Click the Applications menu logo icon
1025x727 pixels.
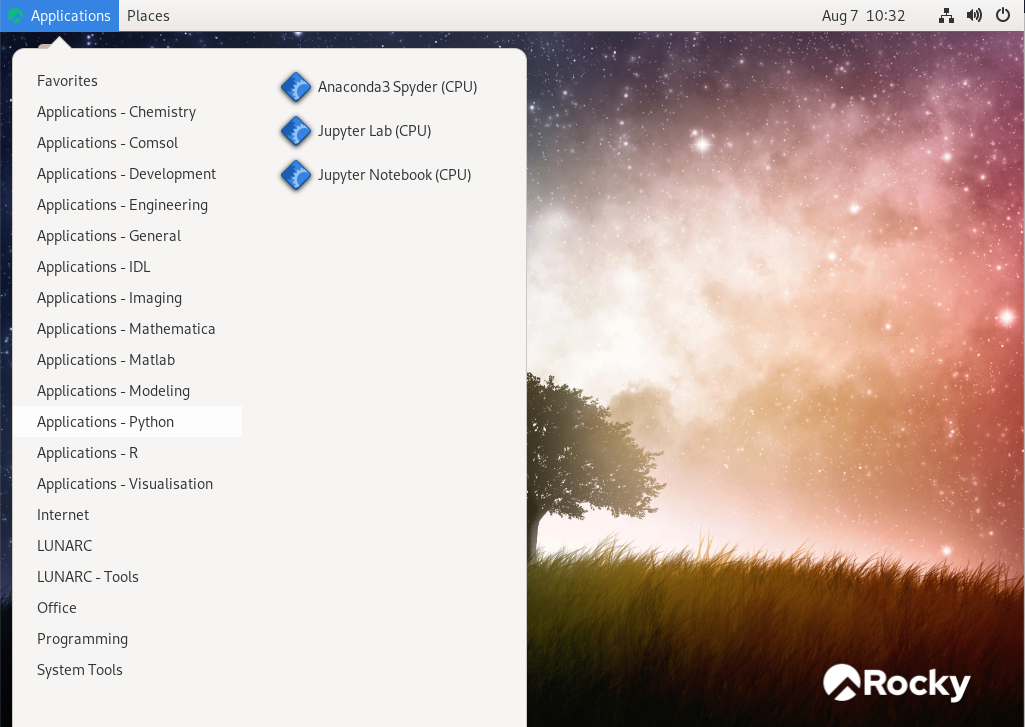[16, 16]
